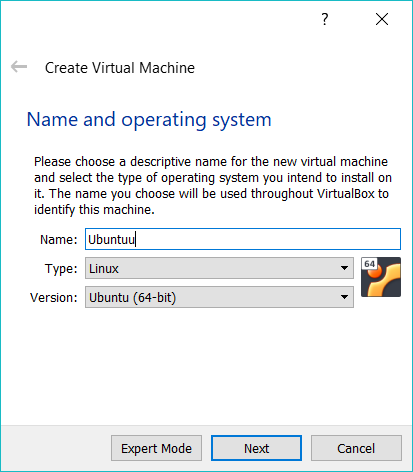Cancel virtual machine creation
Image resolution: width=413 pixels, height=472 pixels.
click(x=356, y=448)
